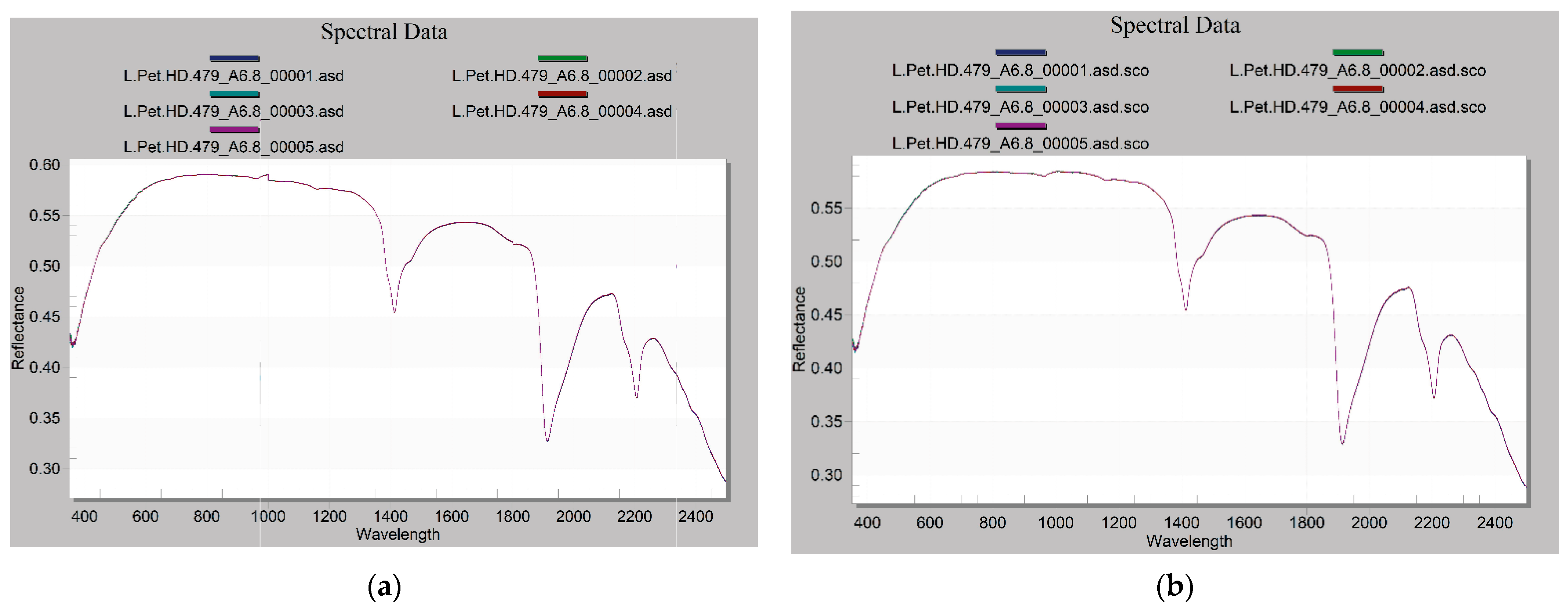Click the purple swatch for 00005.asd
1568x610 pixels.
click(234, 130)
